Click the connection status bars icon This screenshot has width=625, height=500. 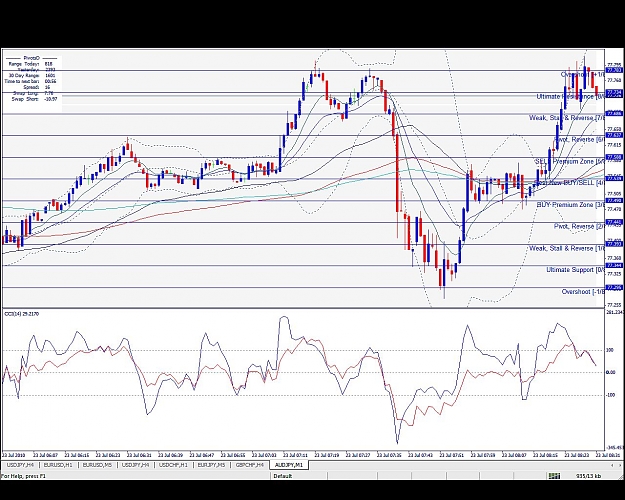click(554, 476)
